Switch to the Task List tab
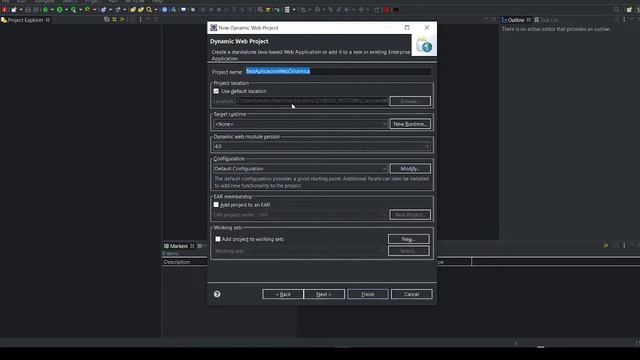Image resolution: width=640 pixels, height=360 pixels. point(547,20)
